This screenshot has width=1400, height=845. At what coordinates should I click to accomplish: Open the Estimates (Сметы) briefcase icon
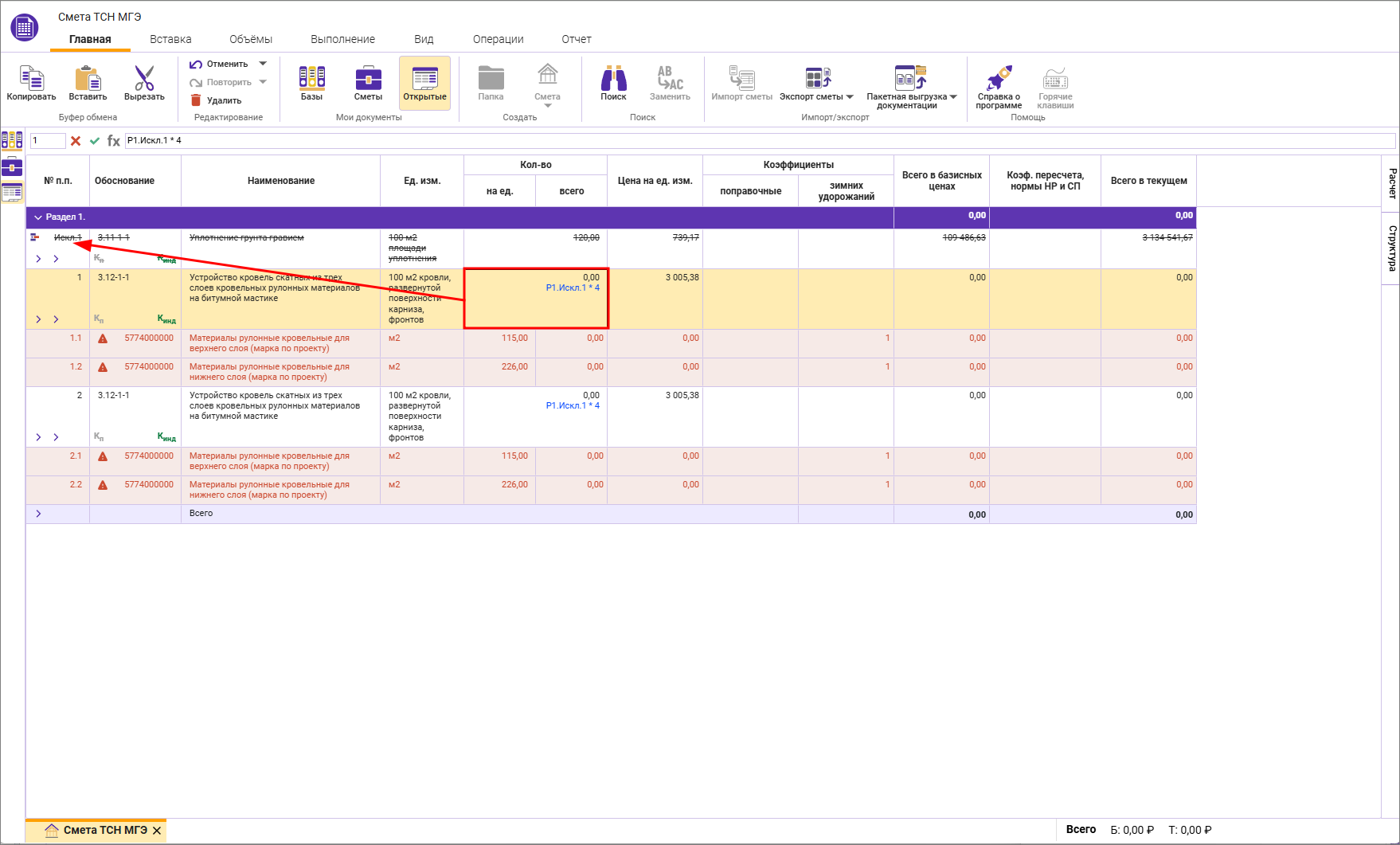coord(368,80)
